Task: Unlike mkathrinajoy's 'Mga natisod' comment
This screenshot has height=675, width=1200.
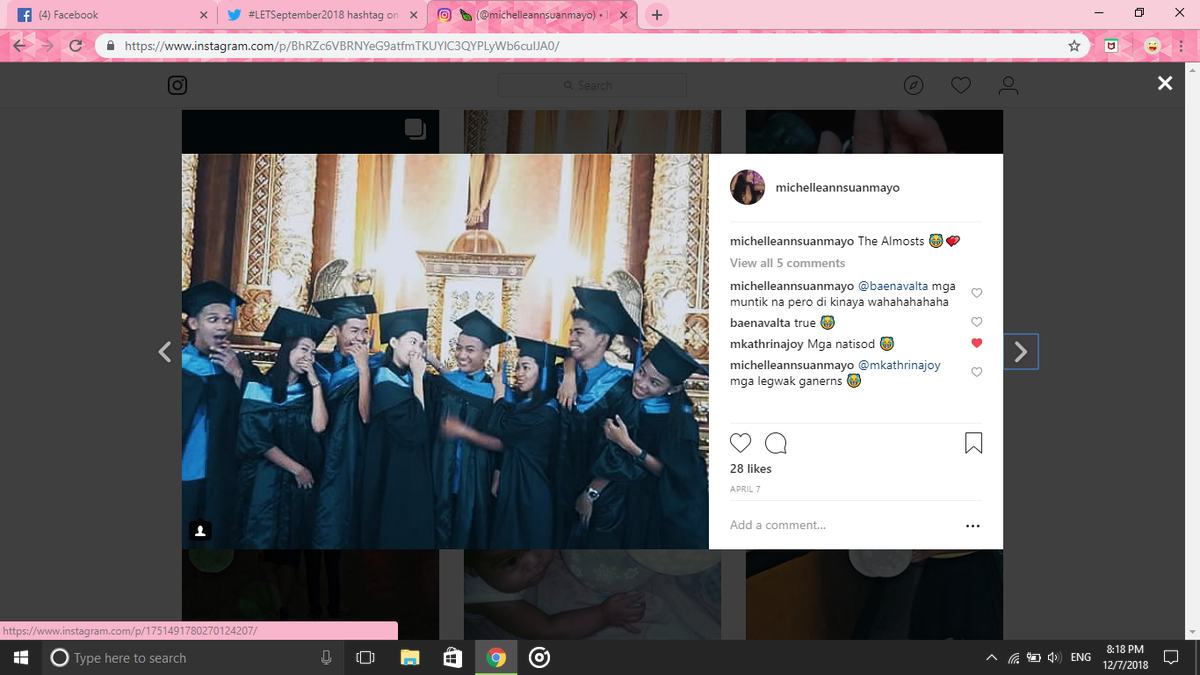Action: tap(977, 344)
